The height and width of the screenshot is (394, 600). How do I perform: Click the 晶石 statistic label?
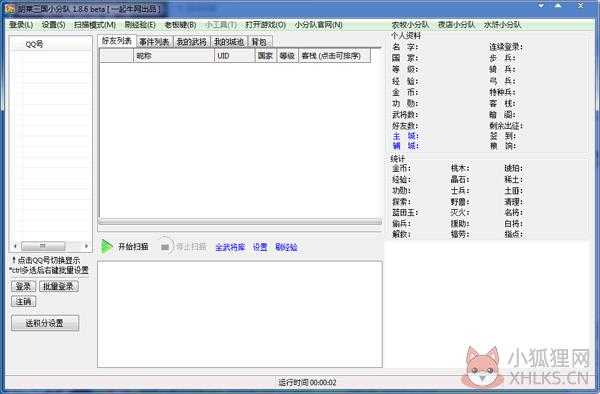[460, 179]
